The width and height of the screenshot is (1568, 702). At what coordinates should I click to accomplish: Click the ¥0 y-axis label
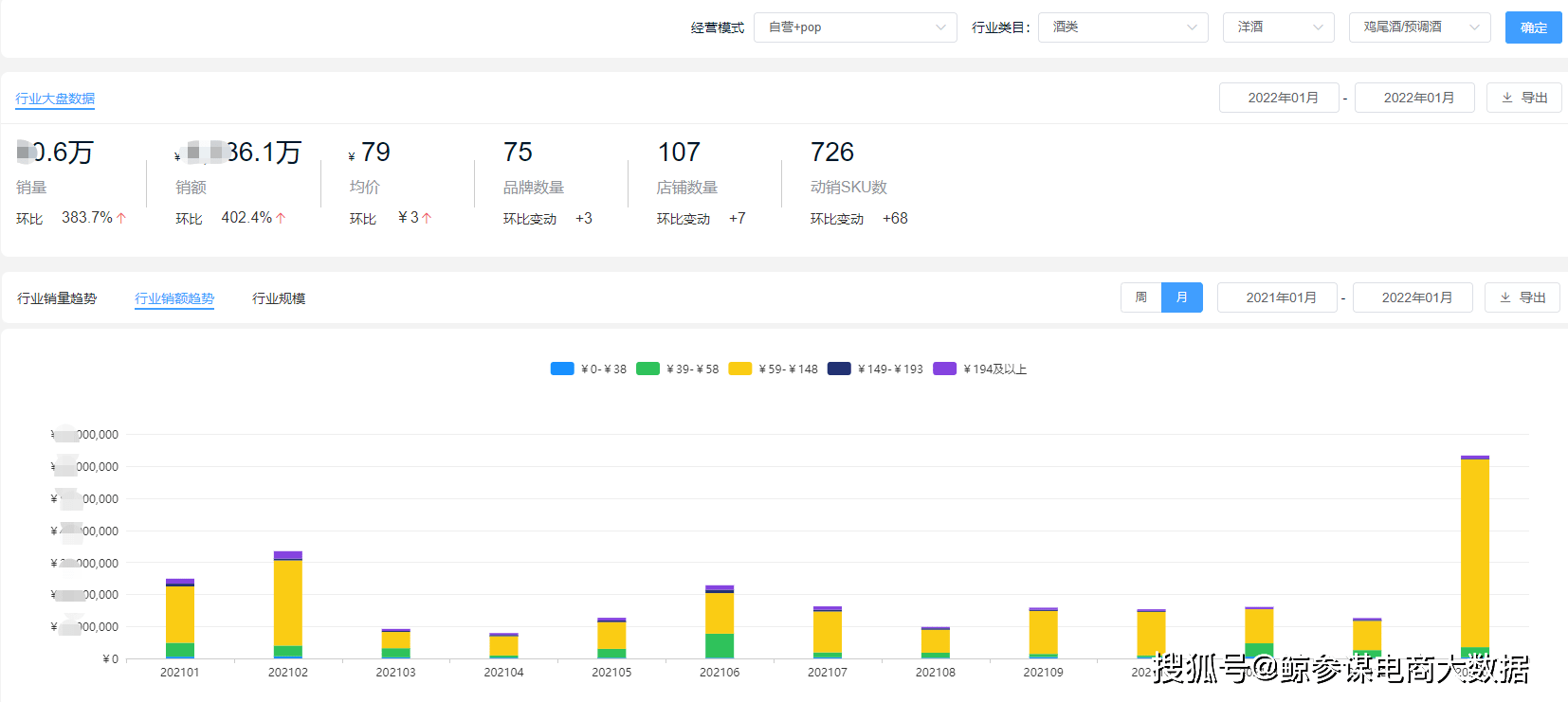coord(111,659)
